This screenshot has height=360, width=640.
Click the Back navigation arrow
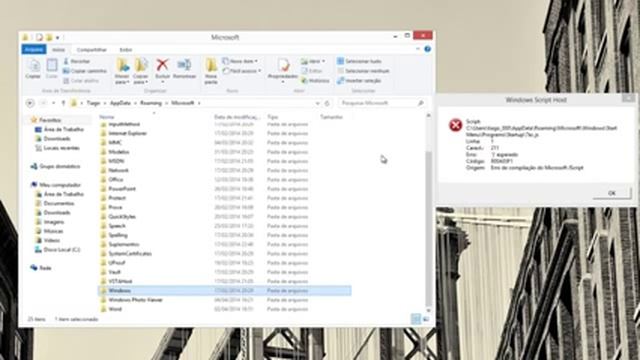[30, 103]
